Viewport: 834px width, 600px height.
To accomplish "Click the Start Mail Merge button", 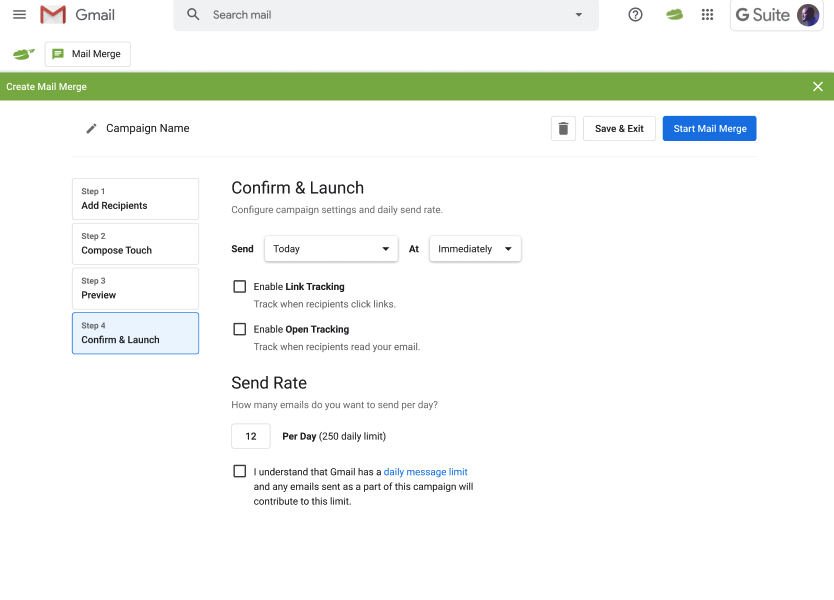I will pyautogui.click(x=709, y=128).
